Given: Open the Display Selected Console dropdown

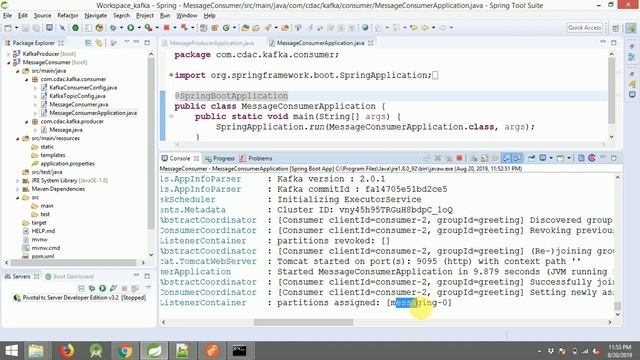Looking at the screenshot, I should 551,158.
